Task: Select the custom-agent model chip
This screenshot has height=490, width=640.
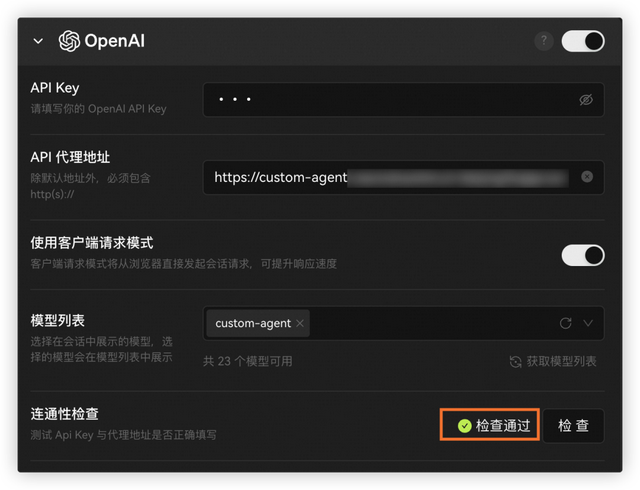Action: (x=253, y=323)
